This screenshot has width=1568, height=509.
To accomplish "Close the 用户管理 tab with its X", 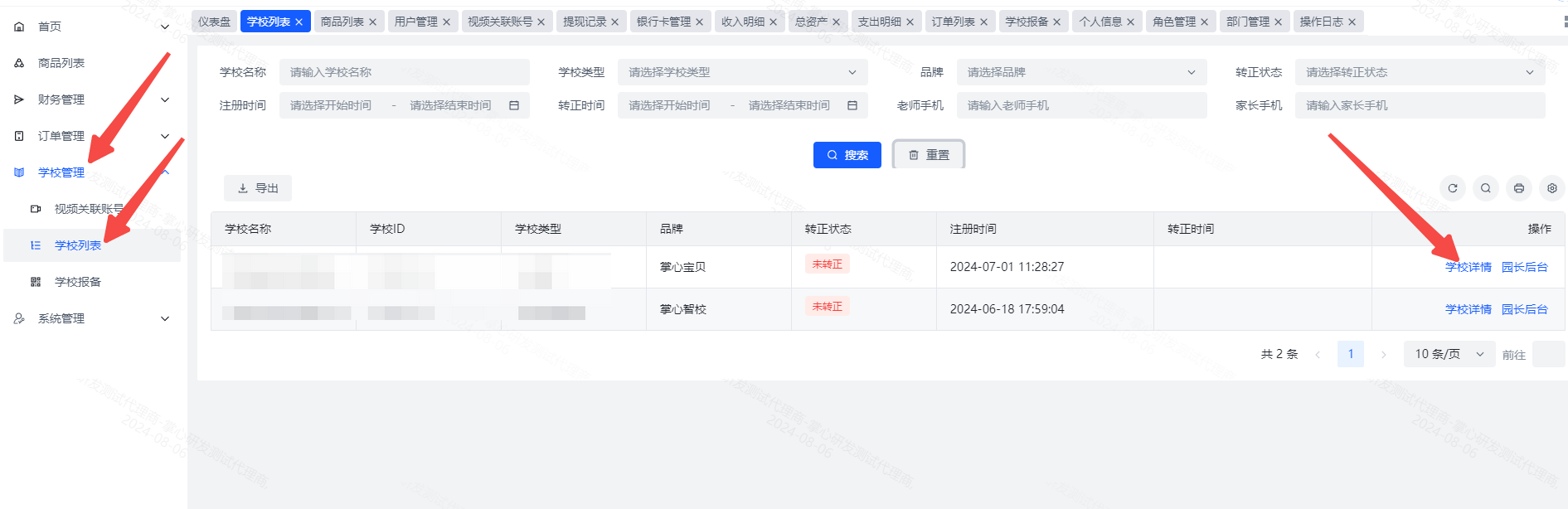I will pos(446,22).
